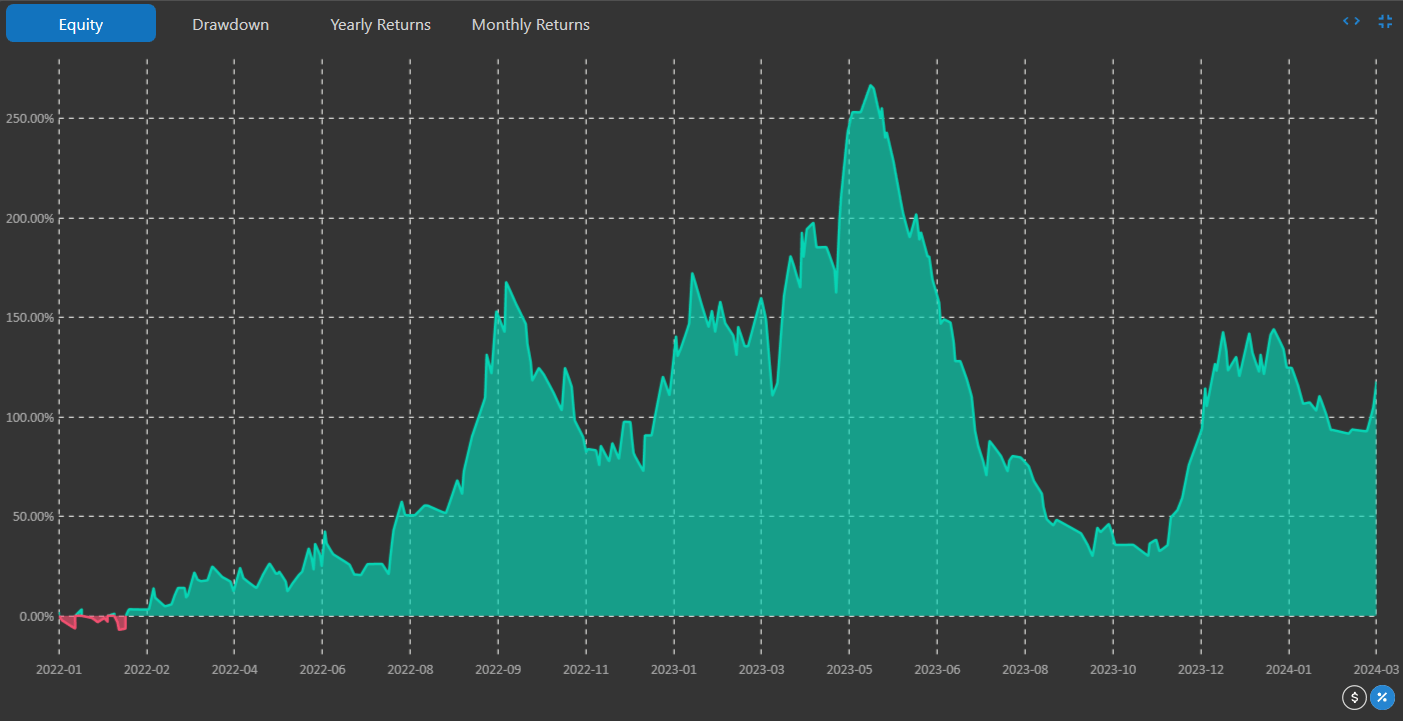Click the 2022-01 x-axis date label
The image size is (1403, 721).
[x=59, y=669]
